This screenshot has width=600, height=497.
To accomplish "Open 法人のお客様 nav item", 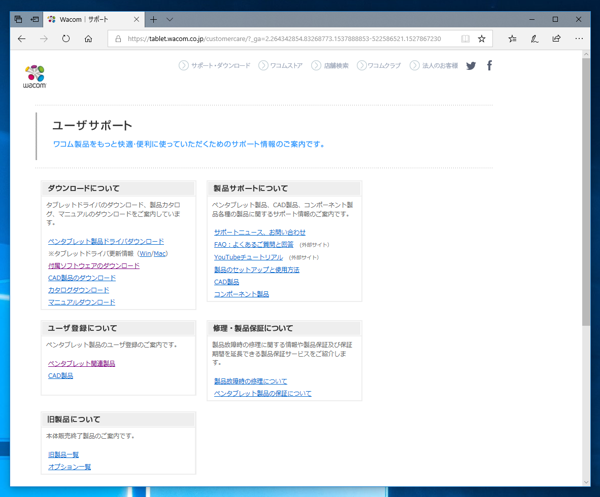I will [x=434, y=66].
